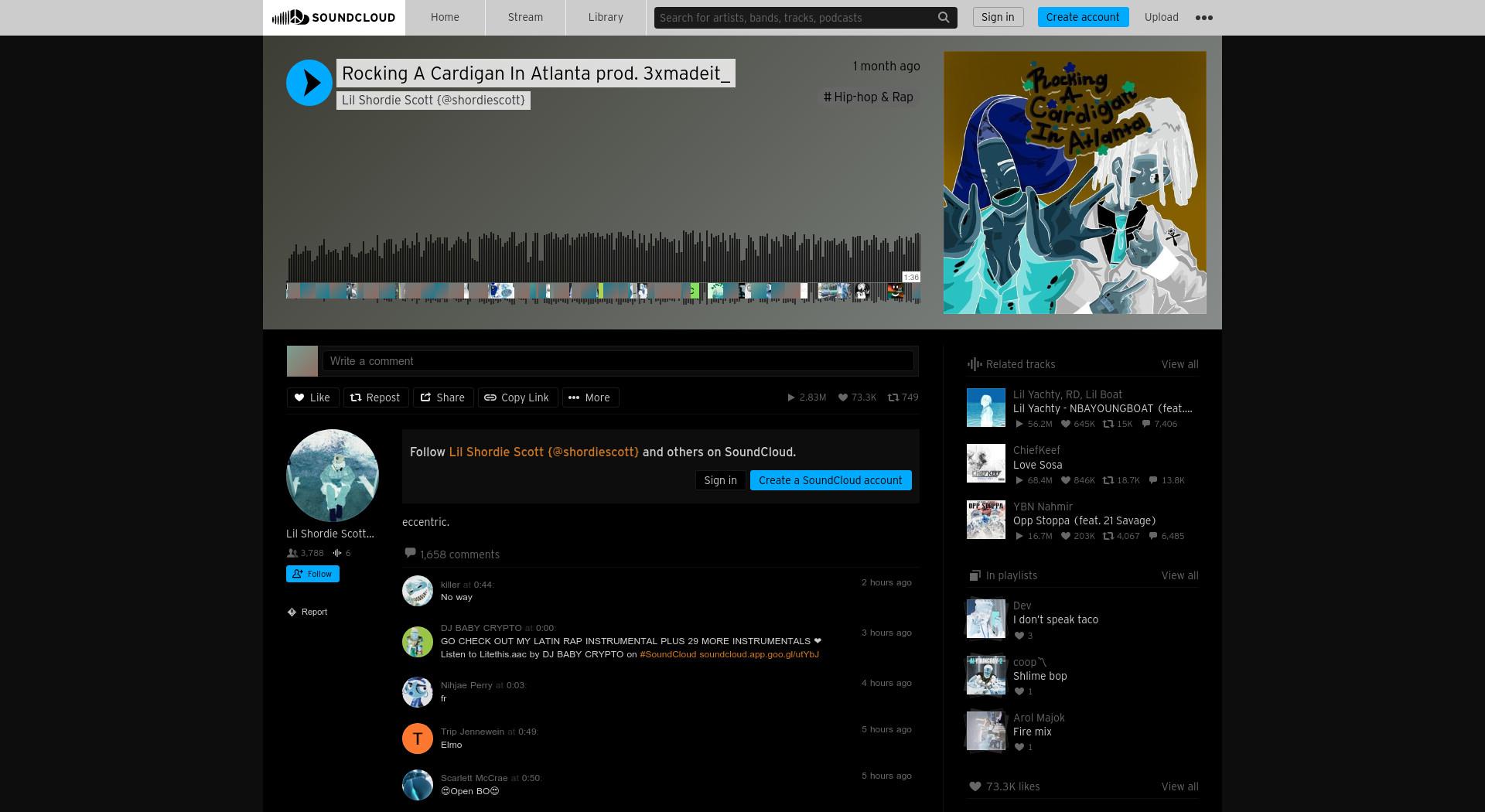
Task: Open the Love Sosa cover thumbnail
Action: click(986, 463)
